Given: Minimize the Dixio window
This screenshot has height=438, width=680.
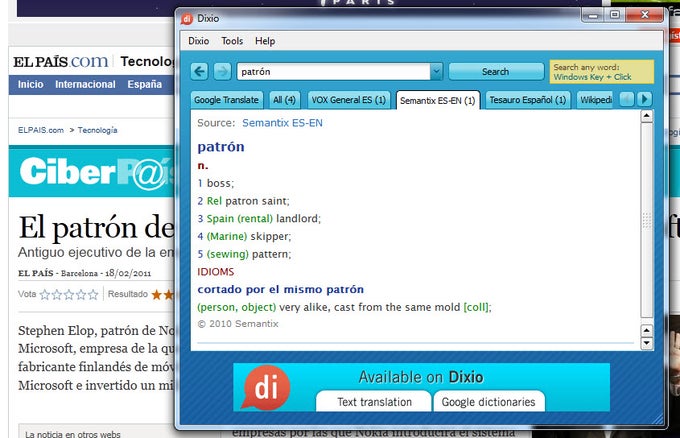Looking at the screenshot, I should pos(593,15).
